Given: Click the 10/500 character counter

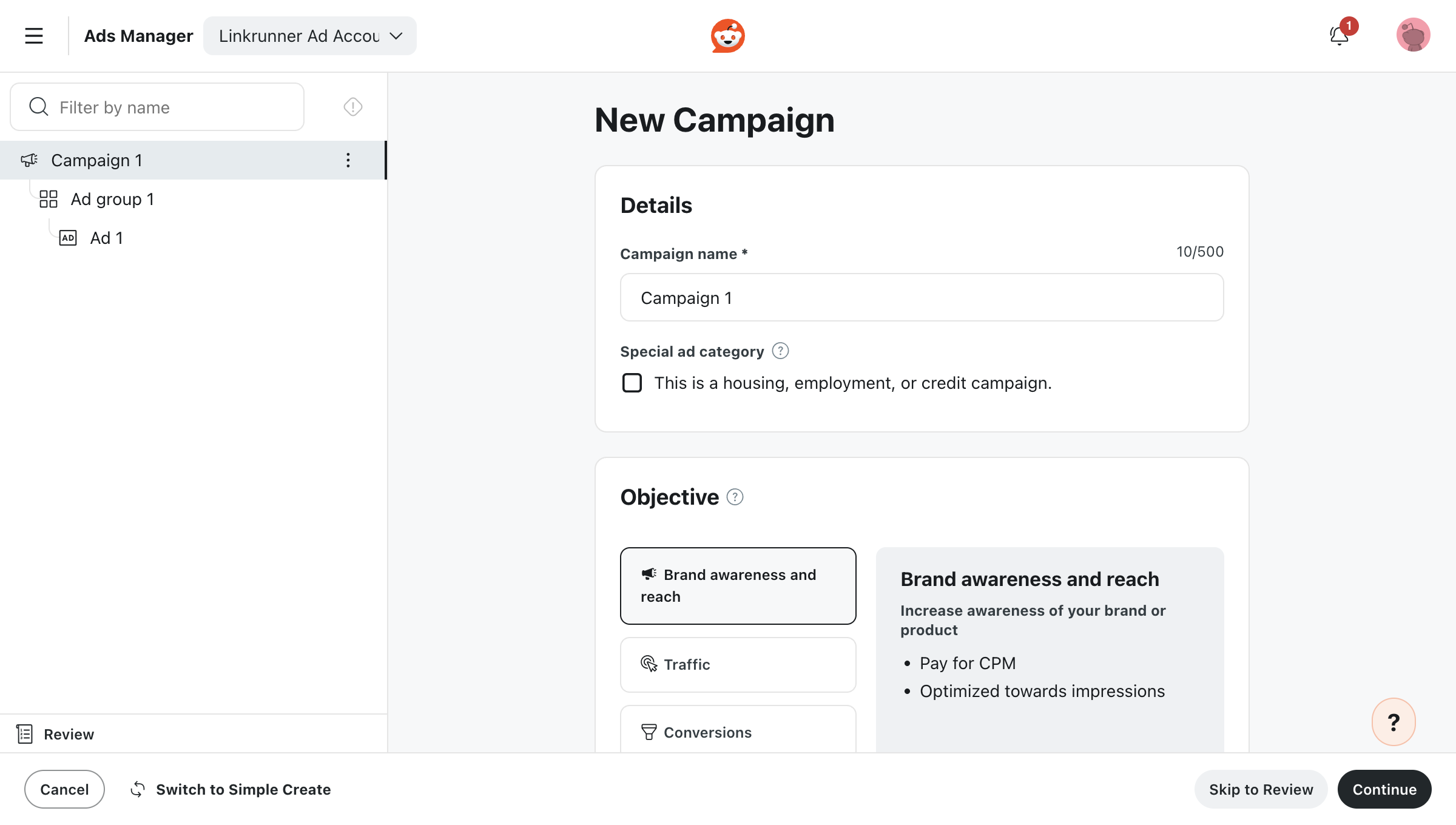Looking at the screenshot, I should click(1200, 252).
